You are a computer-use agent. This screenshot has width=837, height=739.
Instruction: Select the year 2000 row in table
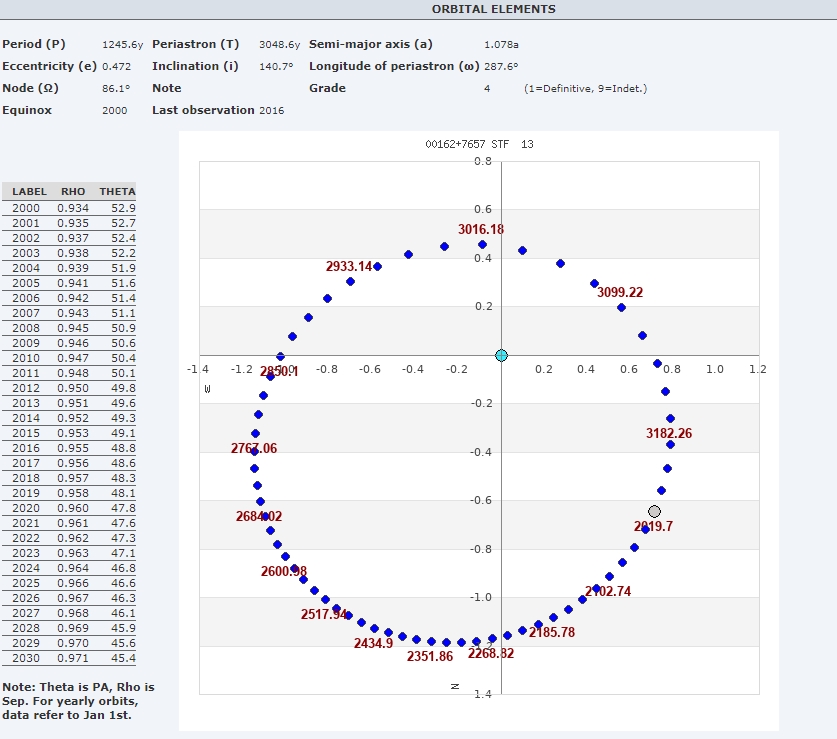[69, 207]
